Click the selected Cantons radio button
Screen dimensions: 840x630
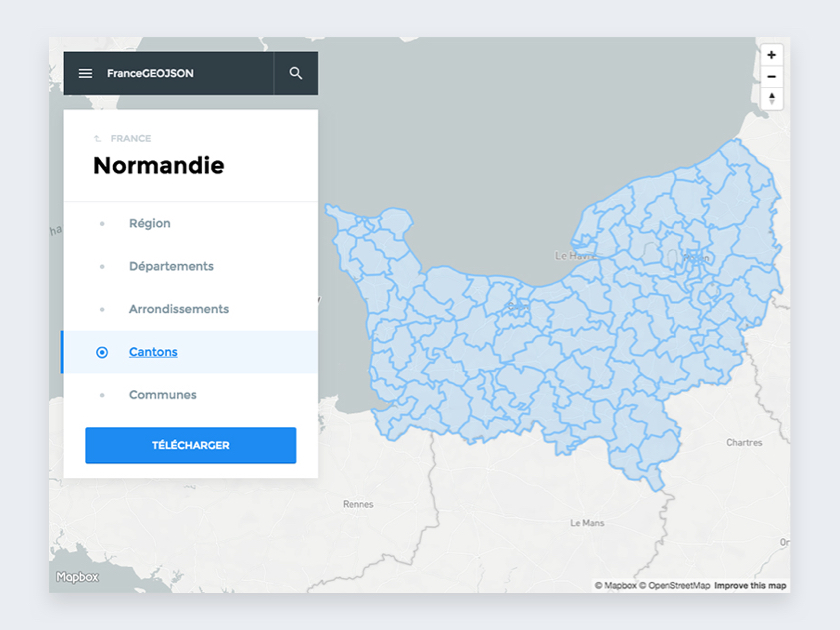[102, 352]
